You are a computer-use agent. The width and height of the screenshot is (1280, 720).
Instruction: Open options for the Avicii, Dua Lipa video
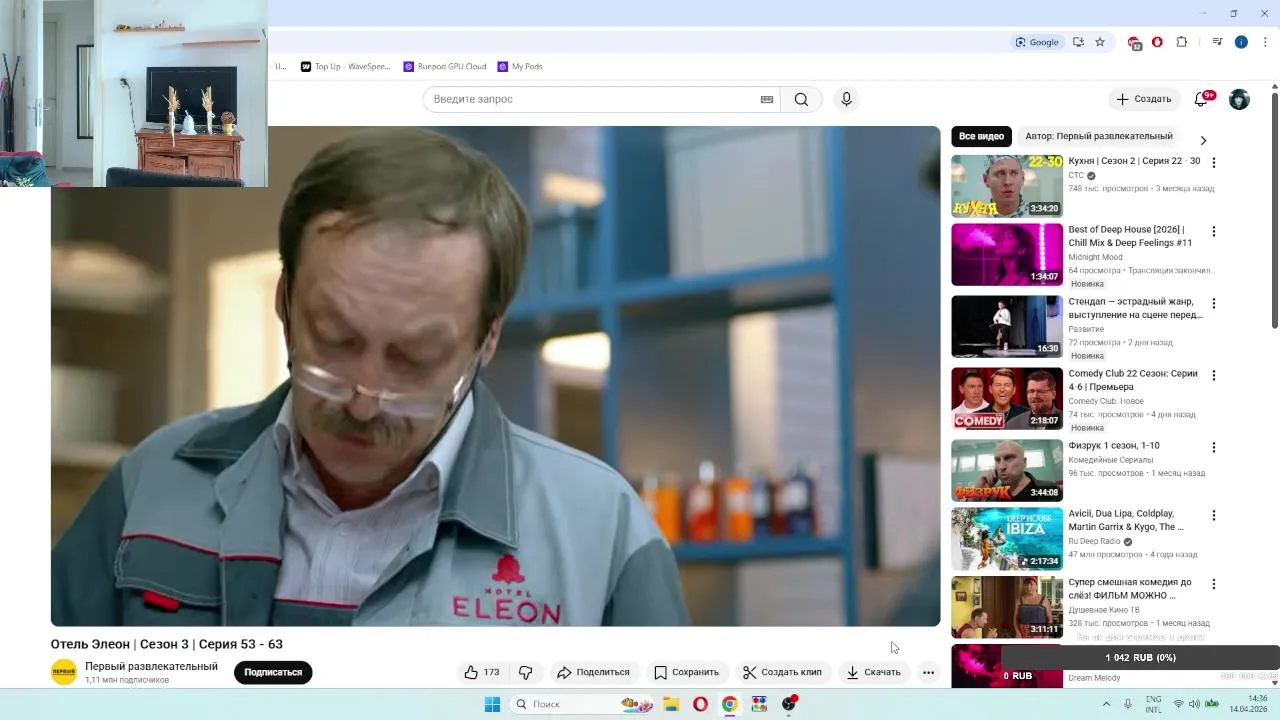[1214, 515]
